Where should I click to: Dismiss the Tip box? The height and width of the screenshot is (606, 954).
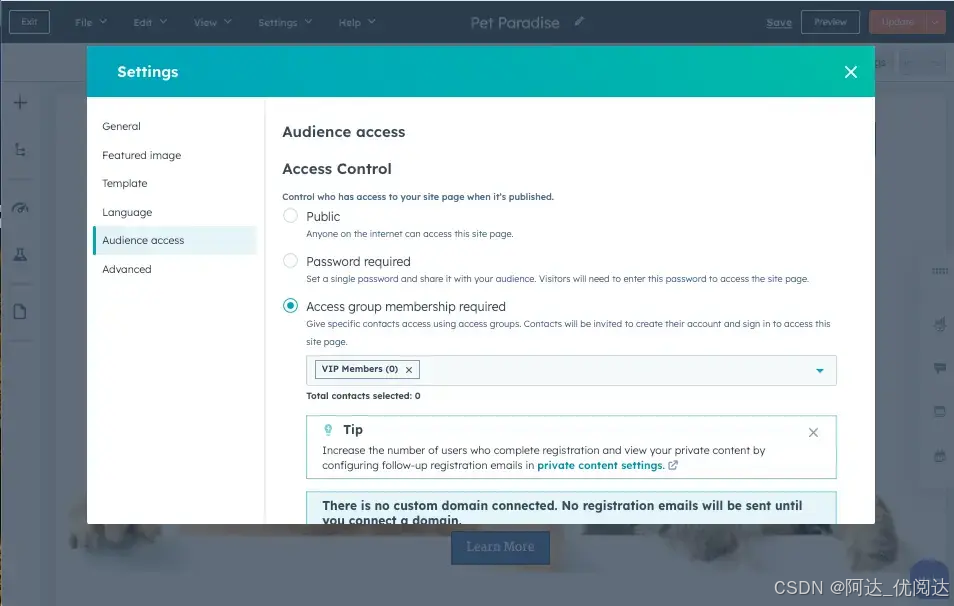coord(813,433)
